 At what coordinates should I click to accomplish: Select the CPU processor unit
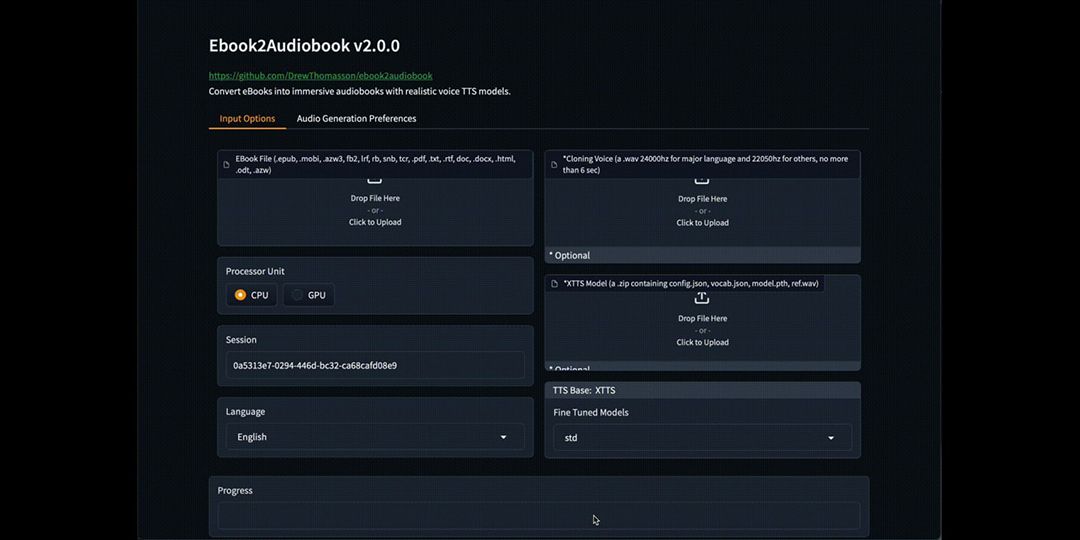pyautogui.click(x=251, y=295)
